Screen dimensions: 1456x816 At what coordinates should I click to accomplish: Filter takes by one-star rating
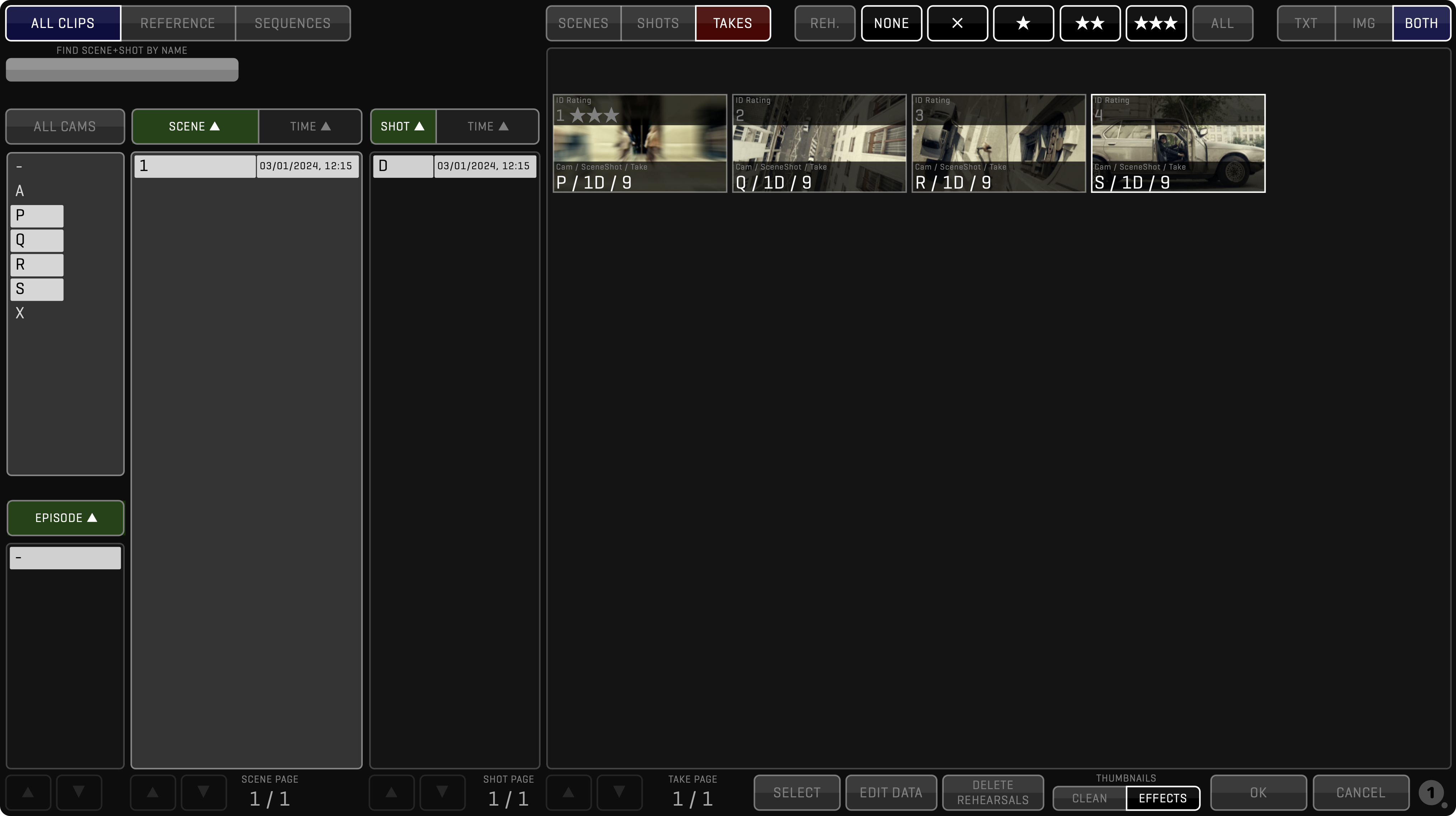tap(1023, 23)
